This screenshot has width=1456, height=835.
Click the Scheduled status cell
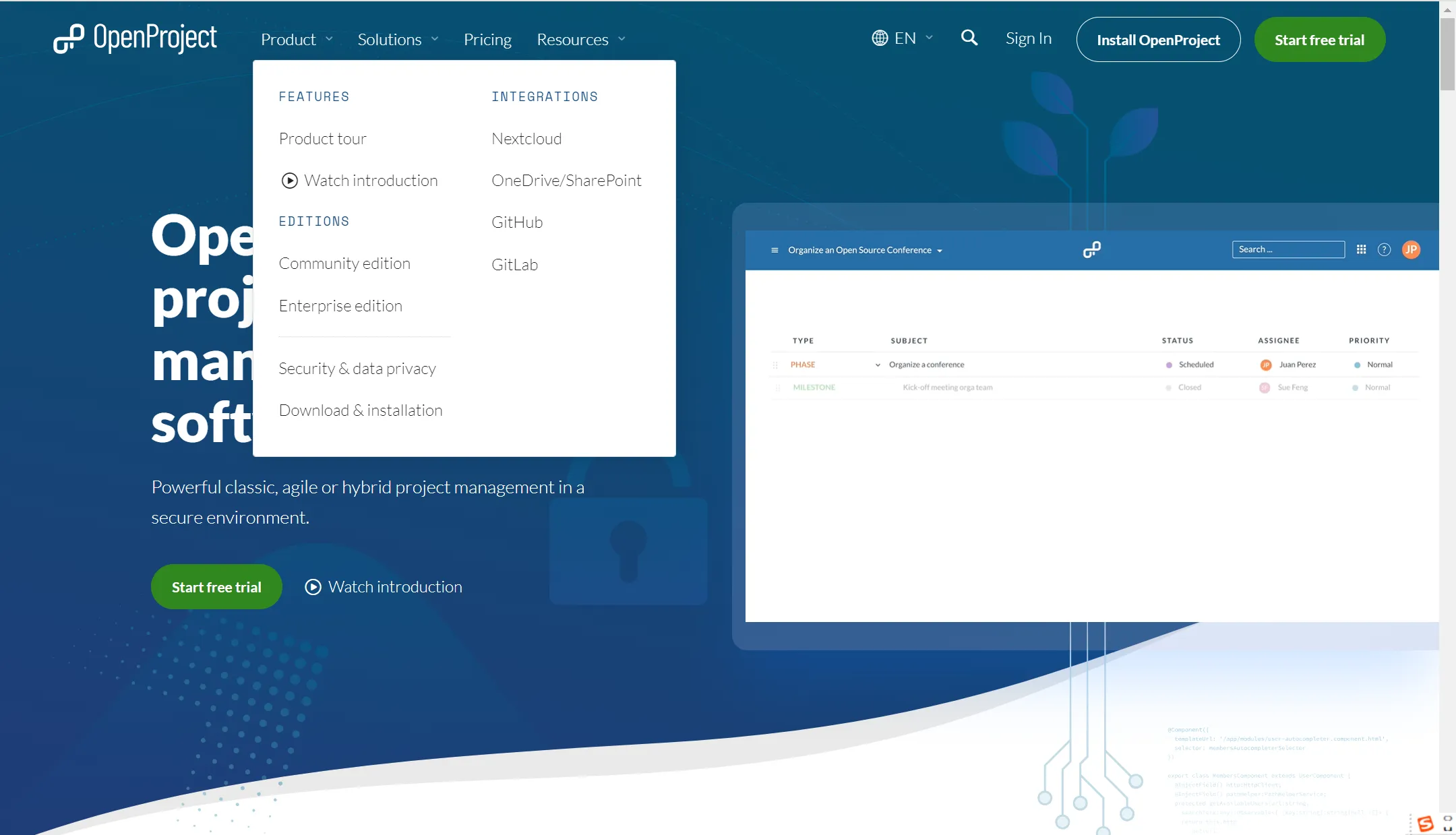[x=1190, y=365]
